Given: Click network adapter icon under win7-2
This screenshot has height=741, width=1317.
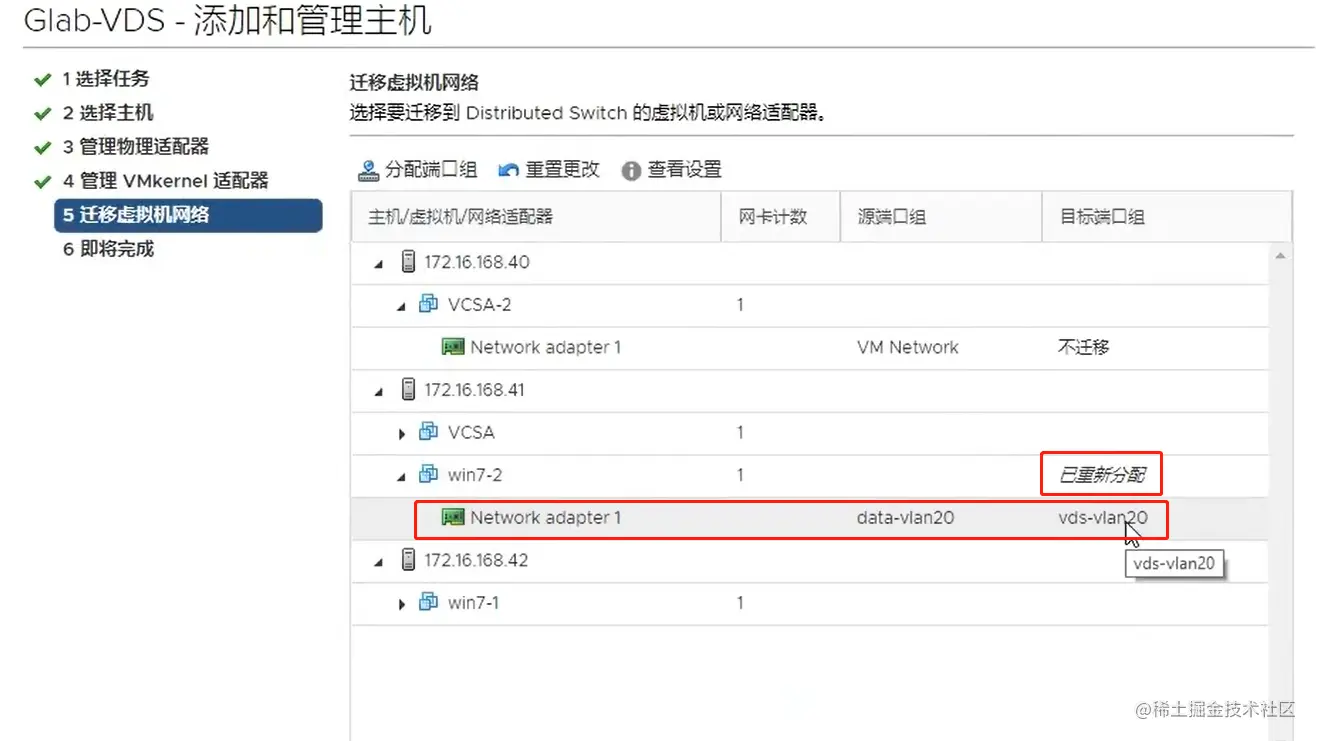Looking at the screenshot, I should coord(453,517).
